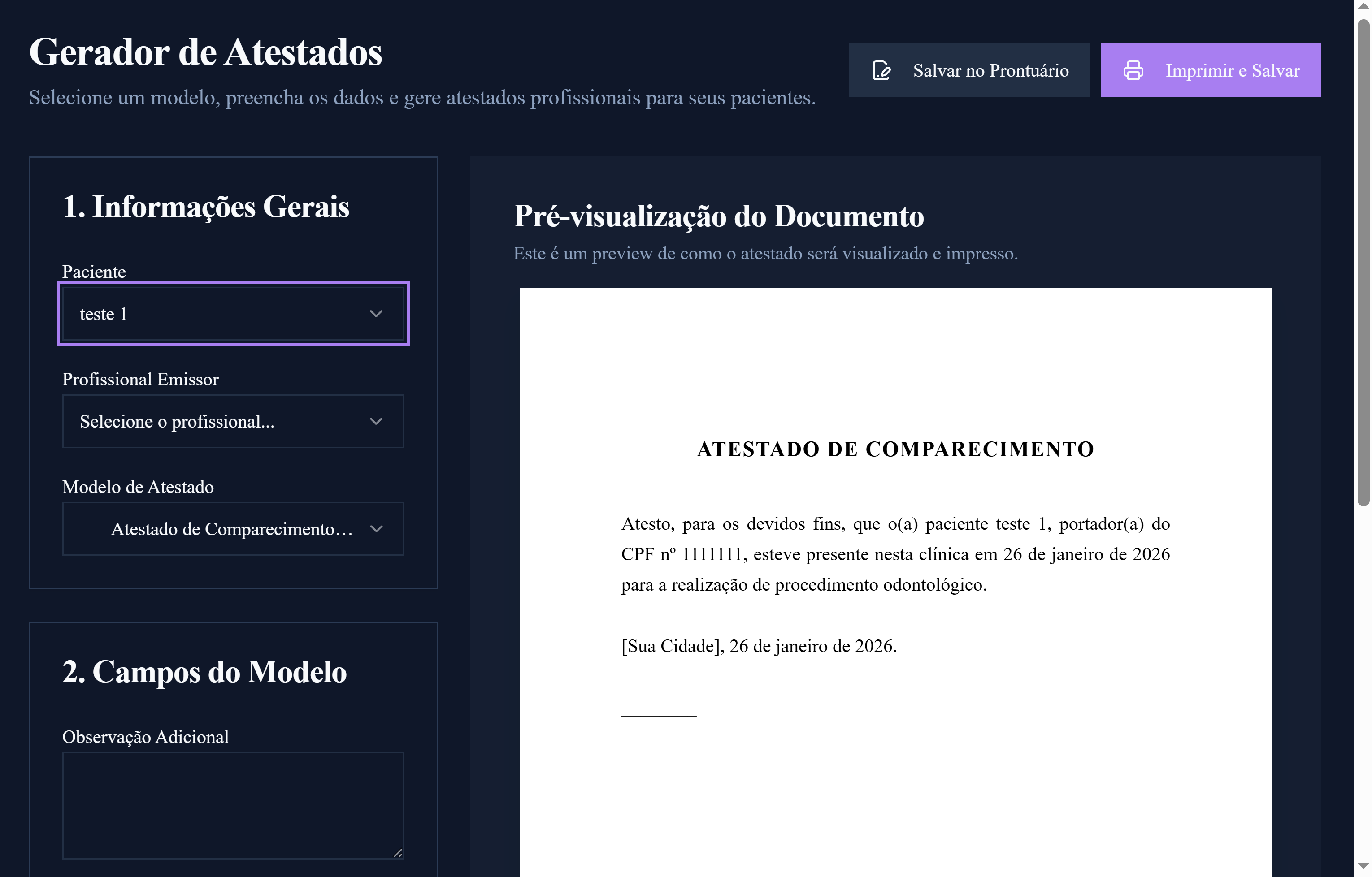This screenshot has width=1372, height=877.
Task: Open the Selecione o profissional dropdown
Action: click(232, 421)
